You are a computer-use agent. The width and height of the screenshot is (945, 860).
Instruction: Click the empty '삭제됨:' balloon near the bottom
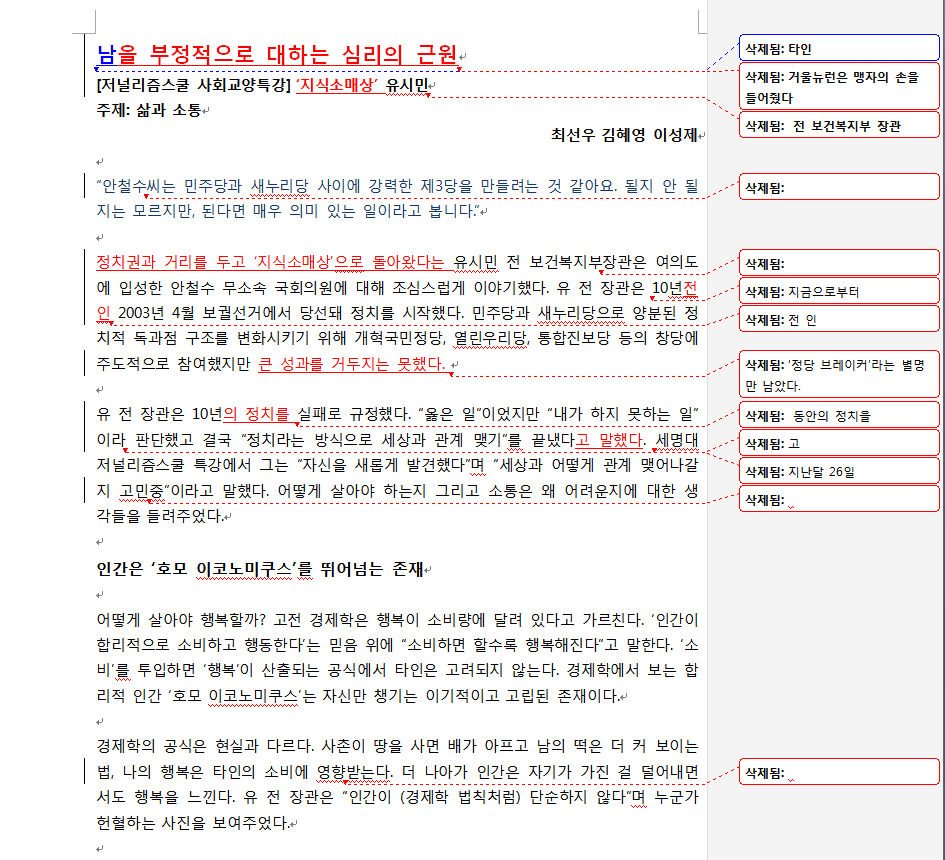coord(838,771)
